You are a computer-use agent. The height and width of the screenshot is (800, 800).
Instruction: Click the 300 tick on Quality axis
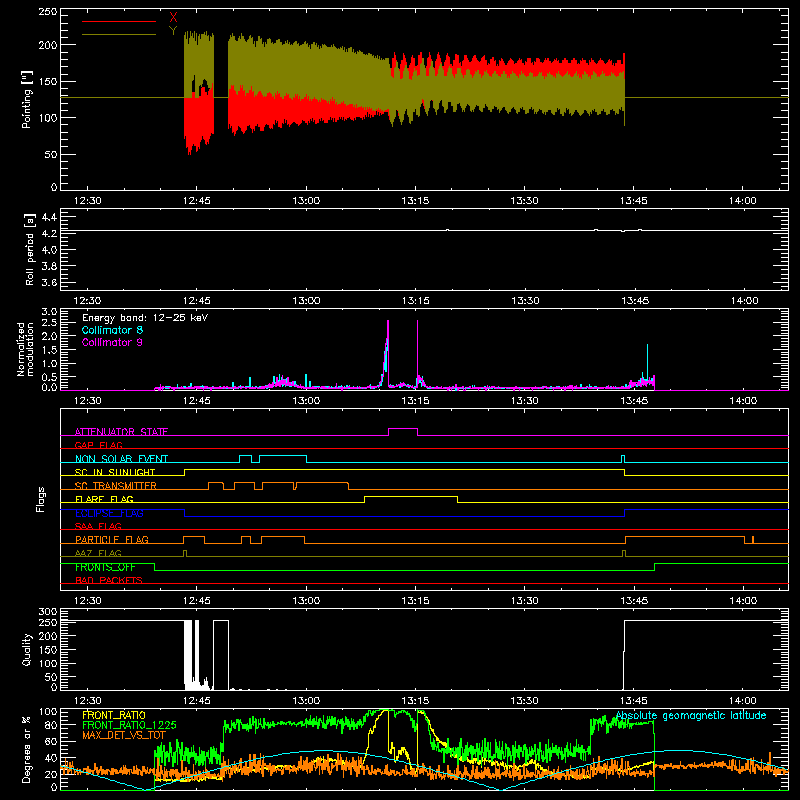pos(48,612)
